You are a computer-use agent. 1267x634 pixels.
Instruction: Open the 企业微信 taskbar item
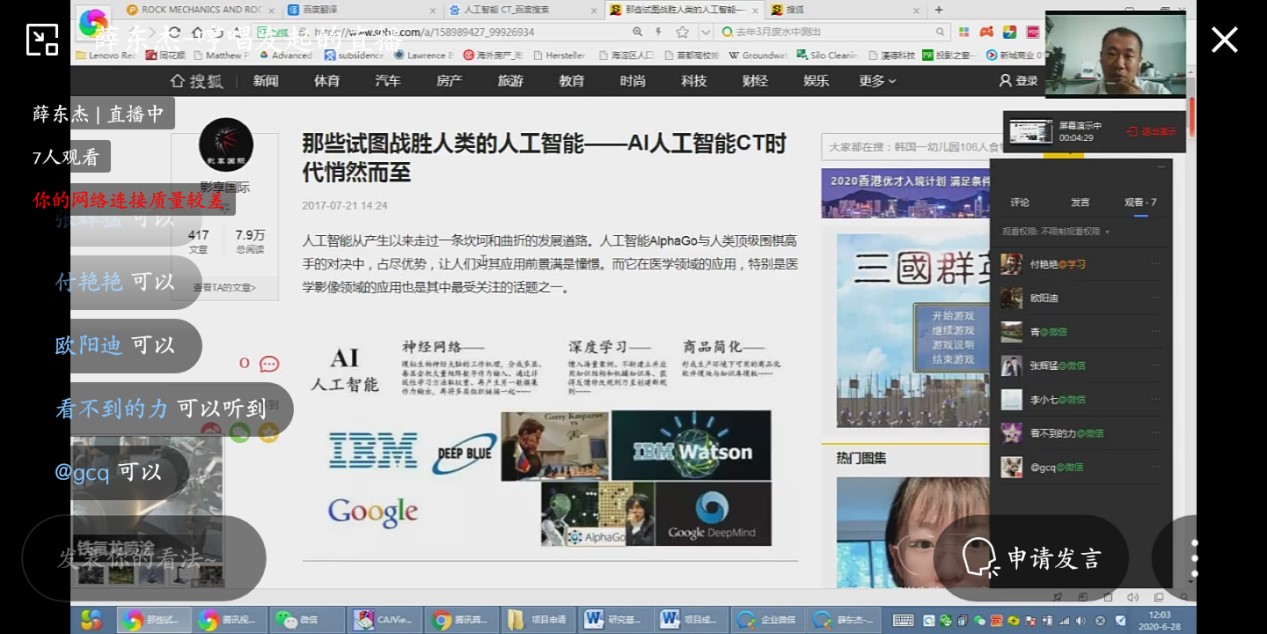point(767,620)
